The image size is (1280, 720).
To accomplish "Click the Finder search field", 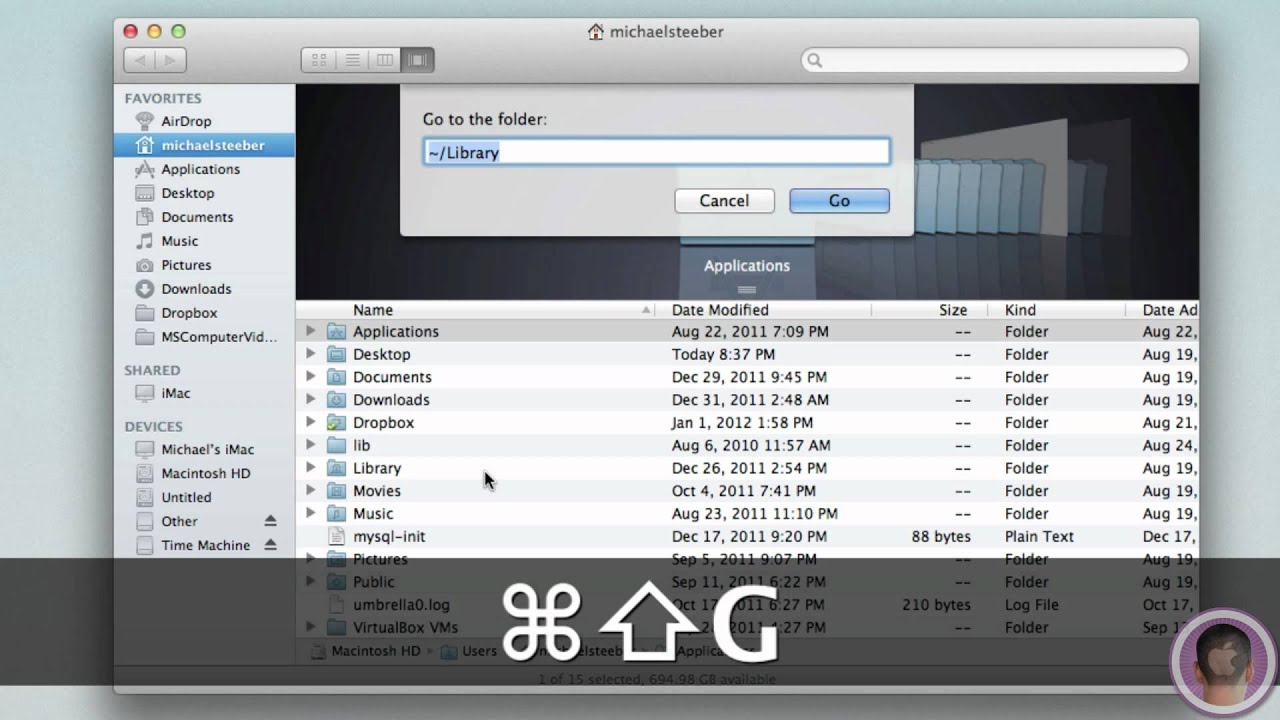I will [995, 61].
